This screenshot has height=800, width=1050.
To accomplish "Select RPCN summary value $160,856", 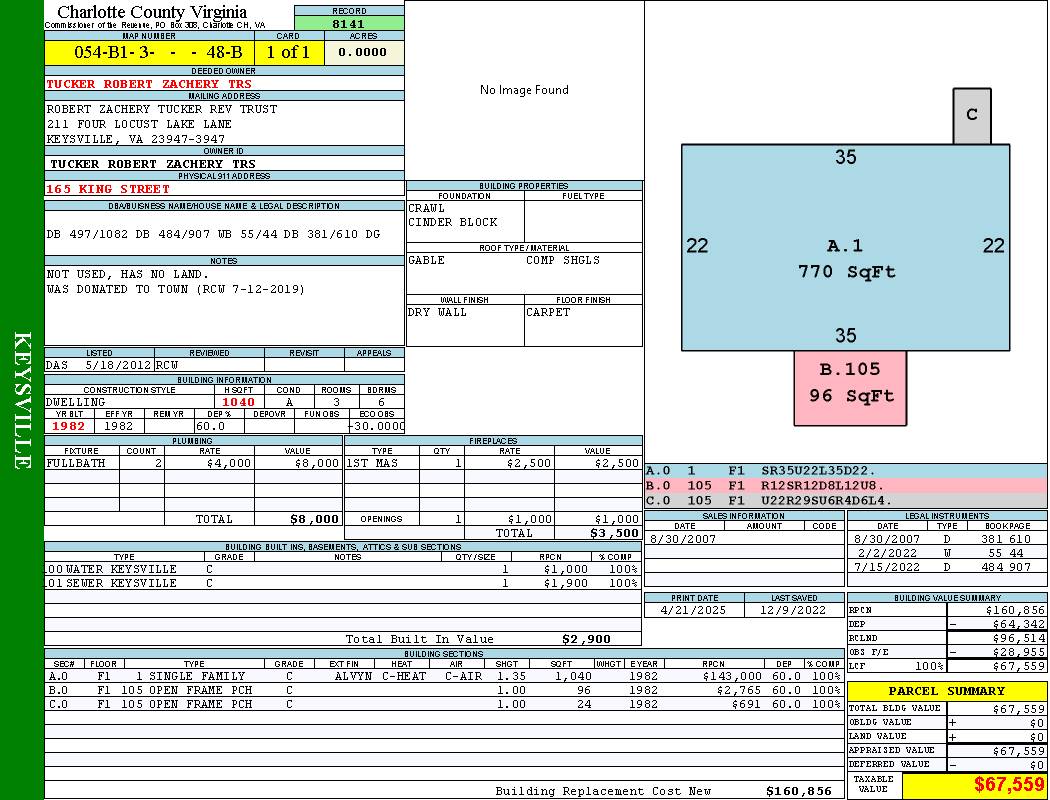I will [x=1015, y=611].
